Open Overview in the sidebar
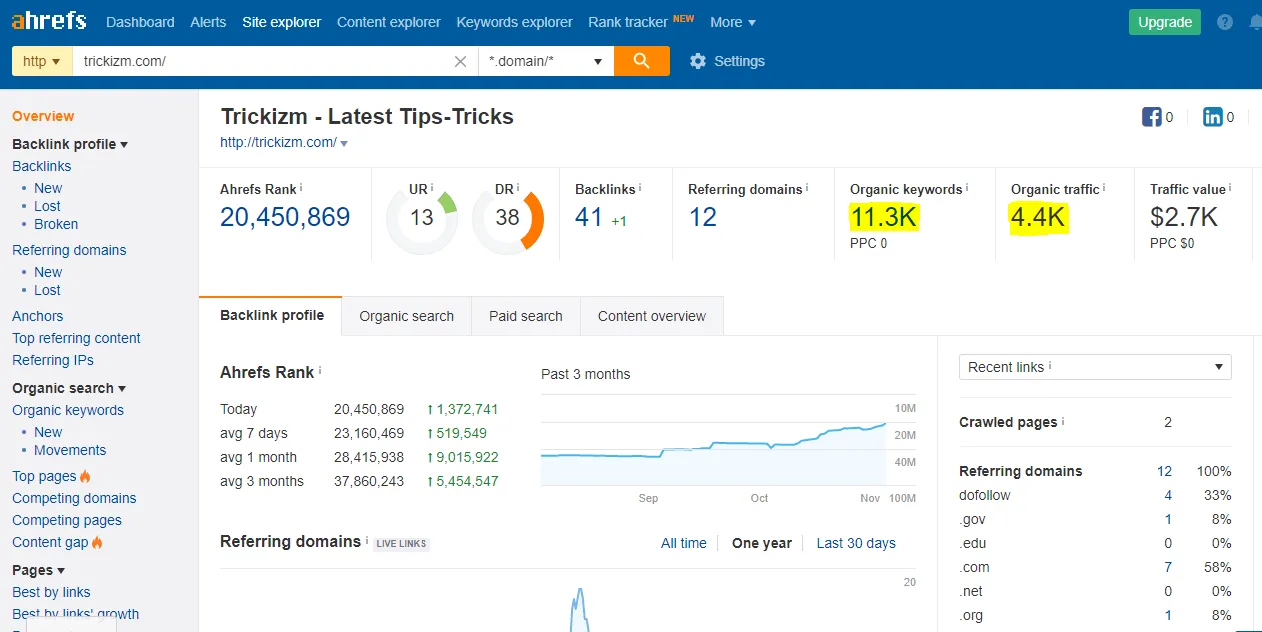Screen dimensions: 1262x632 pos(43,116)
